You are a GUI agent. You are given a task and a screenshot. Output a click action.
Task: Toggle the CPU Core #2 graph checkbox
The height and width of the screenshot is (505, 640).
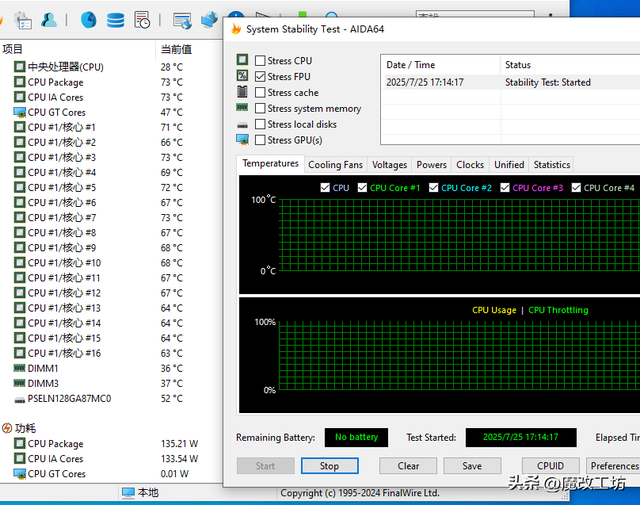(433, 187)
